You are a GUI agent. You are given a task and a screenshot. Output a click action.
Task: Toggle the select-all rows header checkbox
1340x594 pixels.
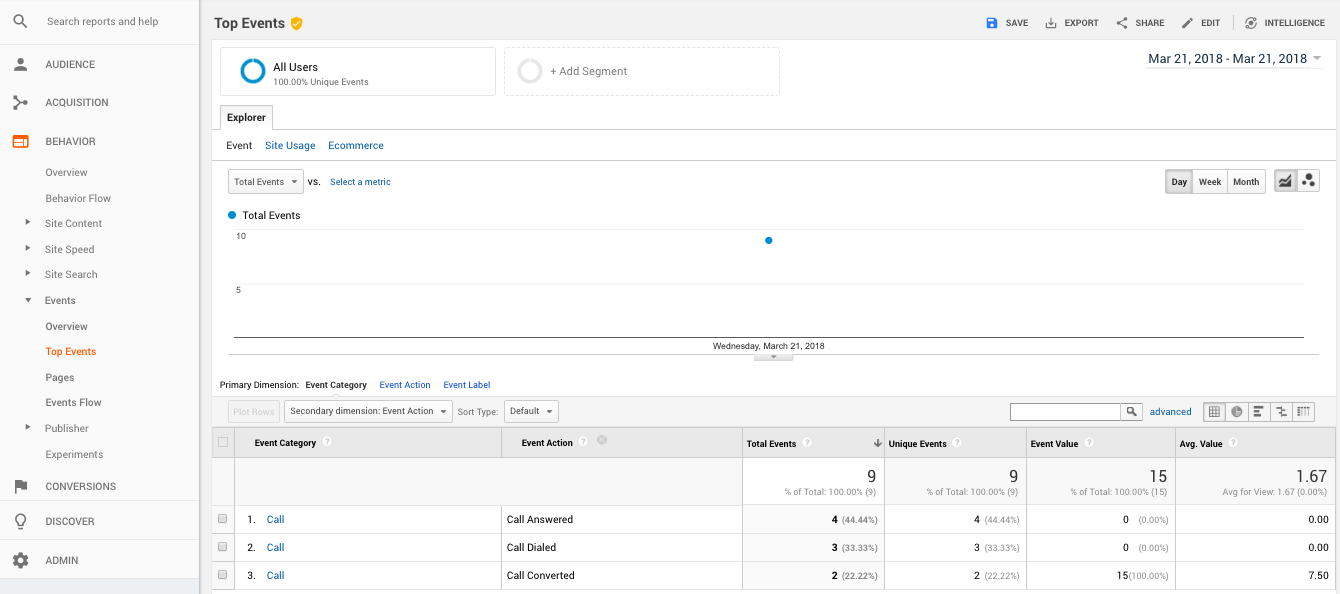[x=223, y=442]
